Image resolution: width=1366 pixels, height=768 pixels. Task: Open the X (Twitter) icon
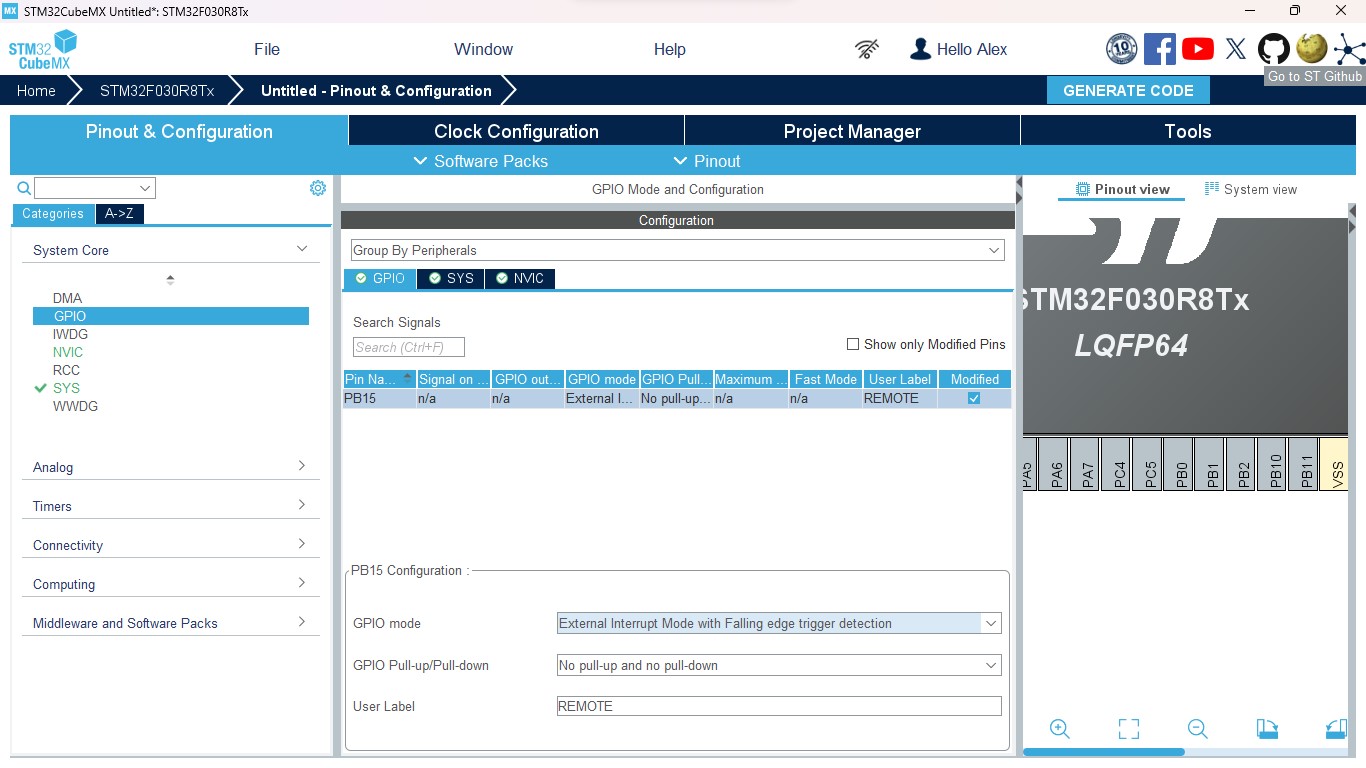click(1236, 49)
